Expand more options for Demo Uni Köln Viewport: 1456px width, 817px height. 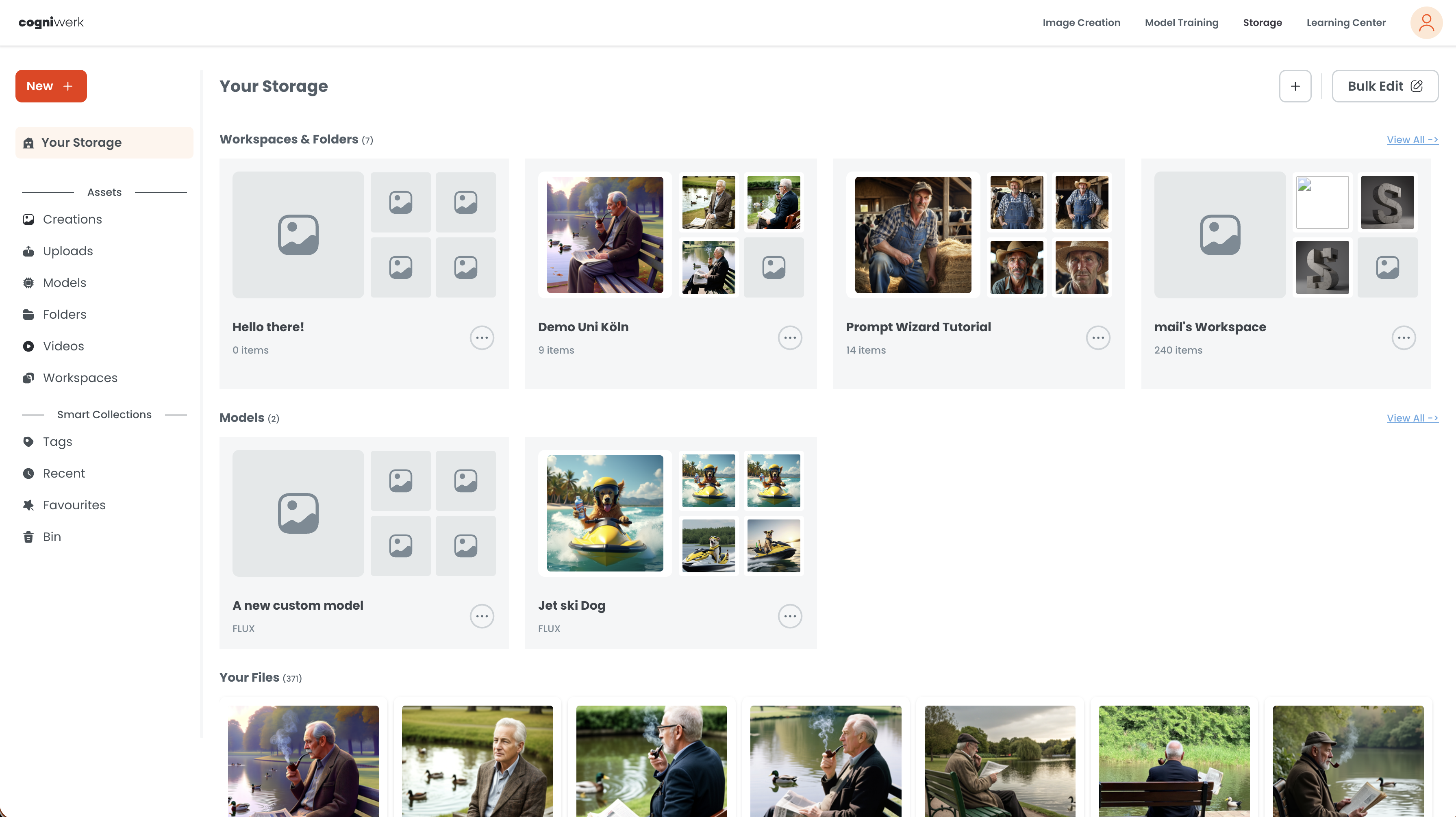click(x=790, y=338)
